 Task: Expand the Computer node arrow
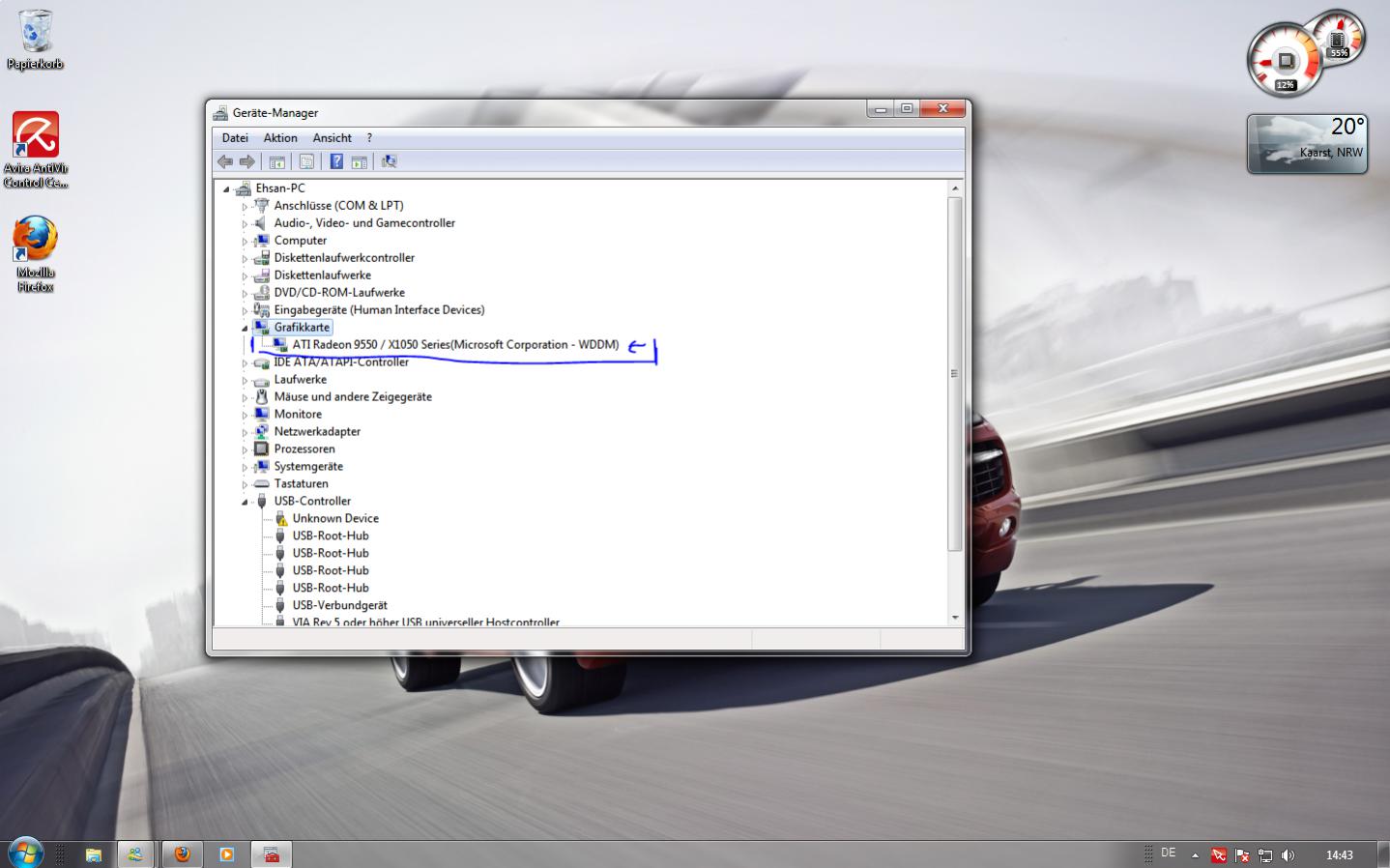pos(245,242)
